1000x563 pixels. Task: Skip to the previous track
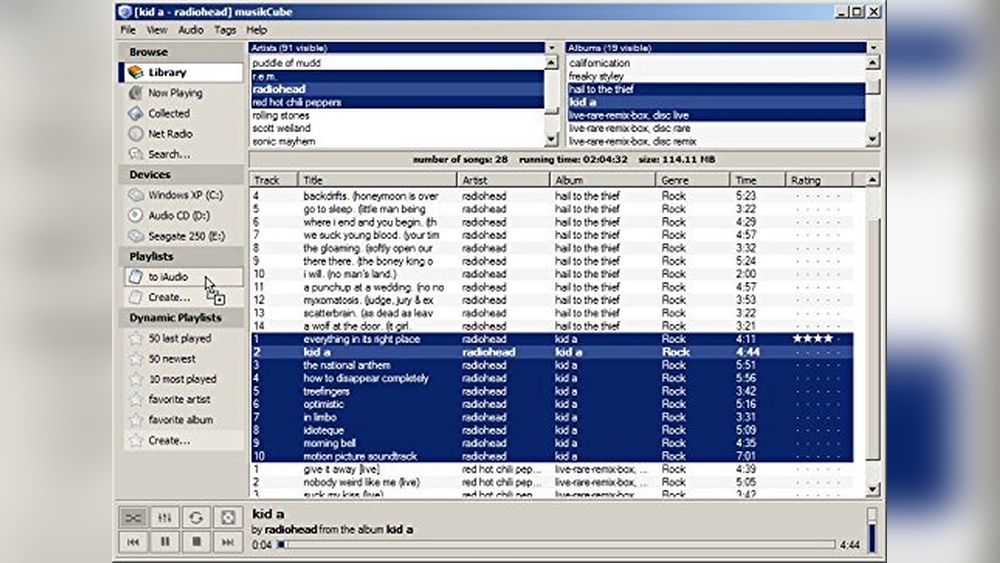pos(133,542)
